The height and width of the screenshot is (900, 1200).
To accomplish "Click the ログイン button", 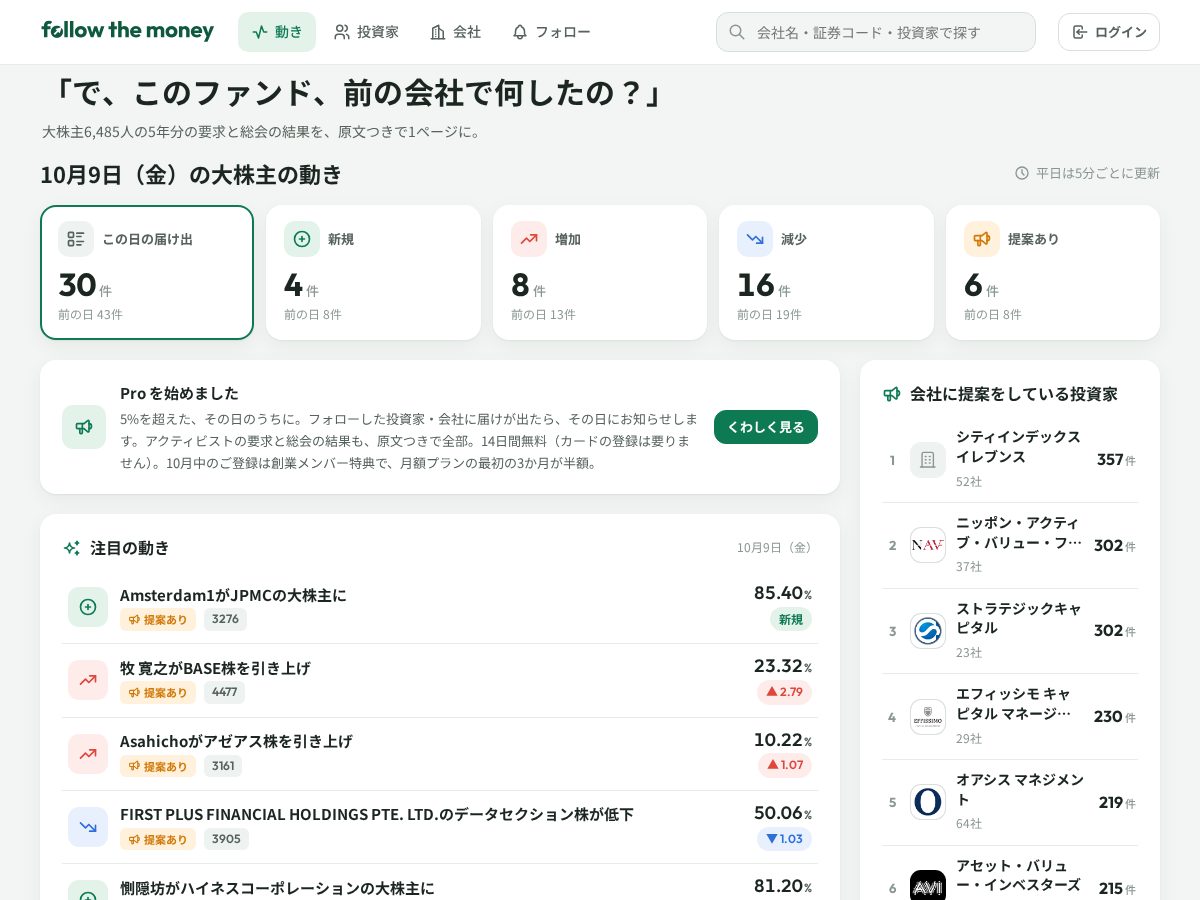I will click(x=1109, y=32).
